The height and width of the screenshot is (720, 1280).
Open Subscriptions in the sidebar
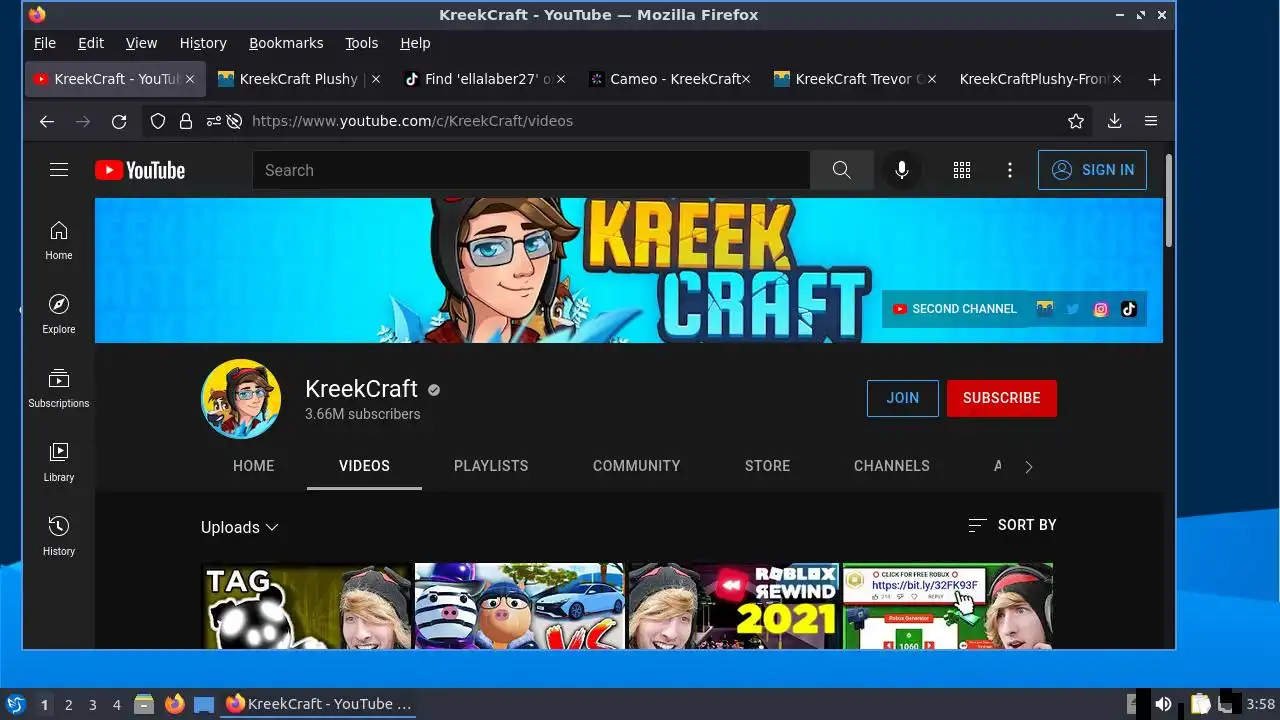(x=59, y=389)
